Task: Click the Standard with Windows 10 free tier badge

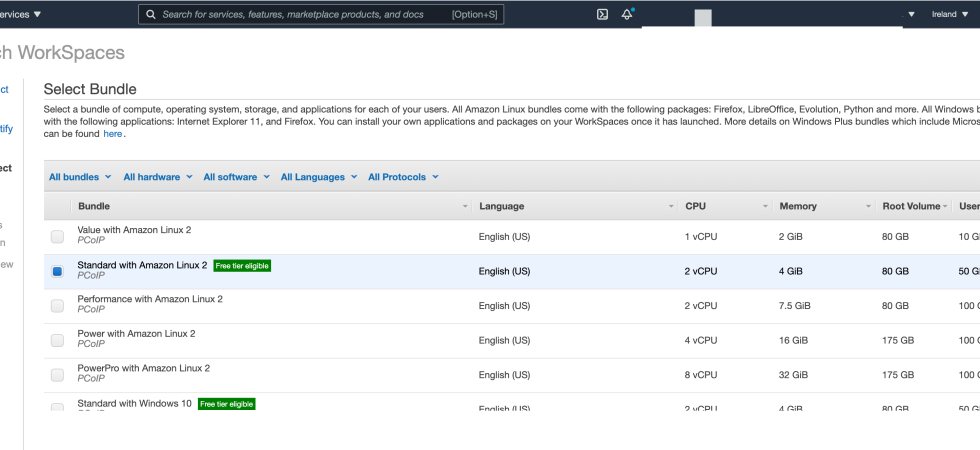Action: [227, 404]
